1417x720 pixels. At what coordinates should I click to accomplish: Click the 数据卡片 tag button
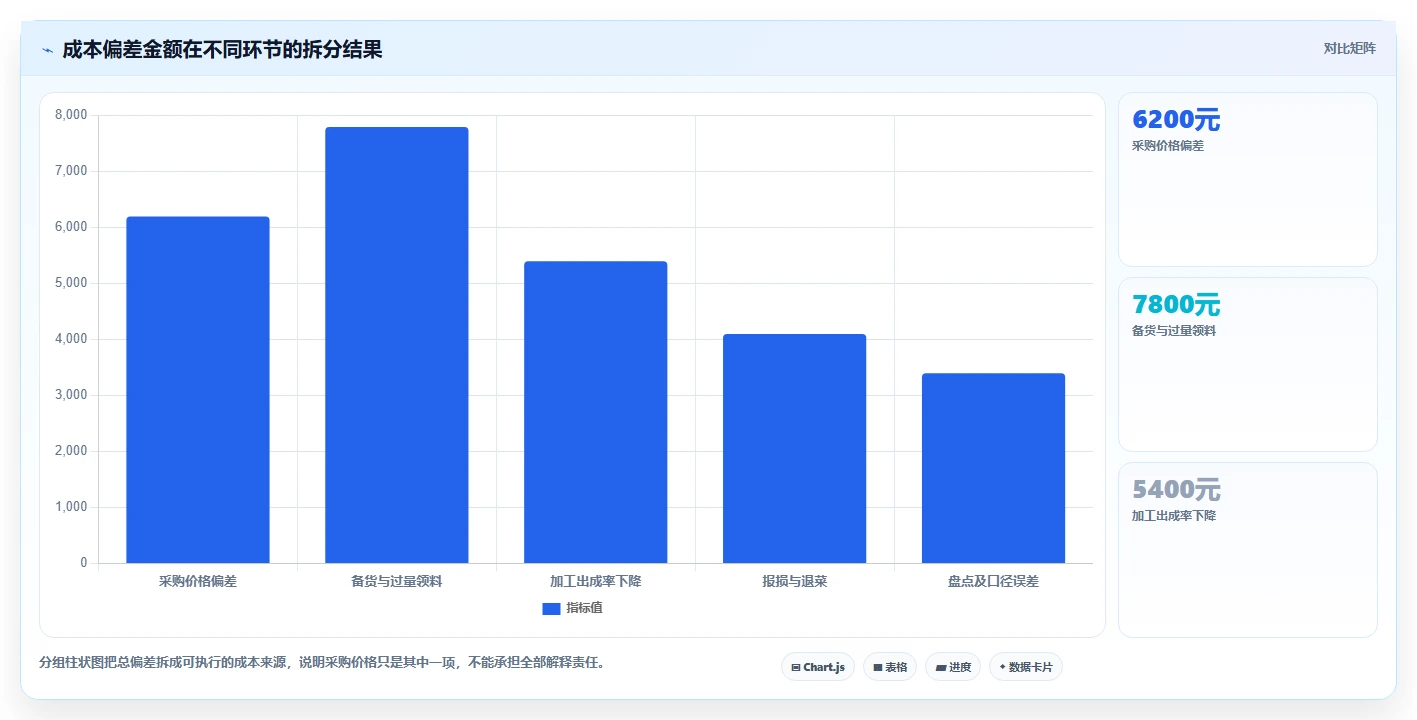click(x=1025, y=667)
